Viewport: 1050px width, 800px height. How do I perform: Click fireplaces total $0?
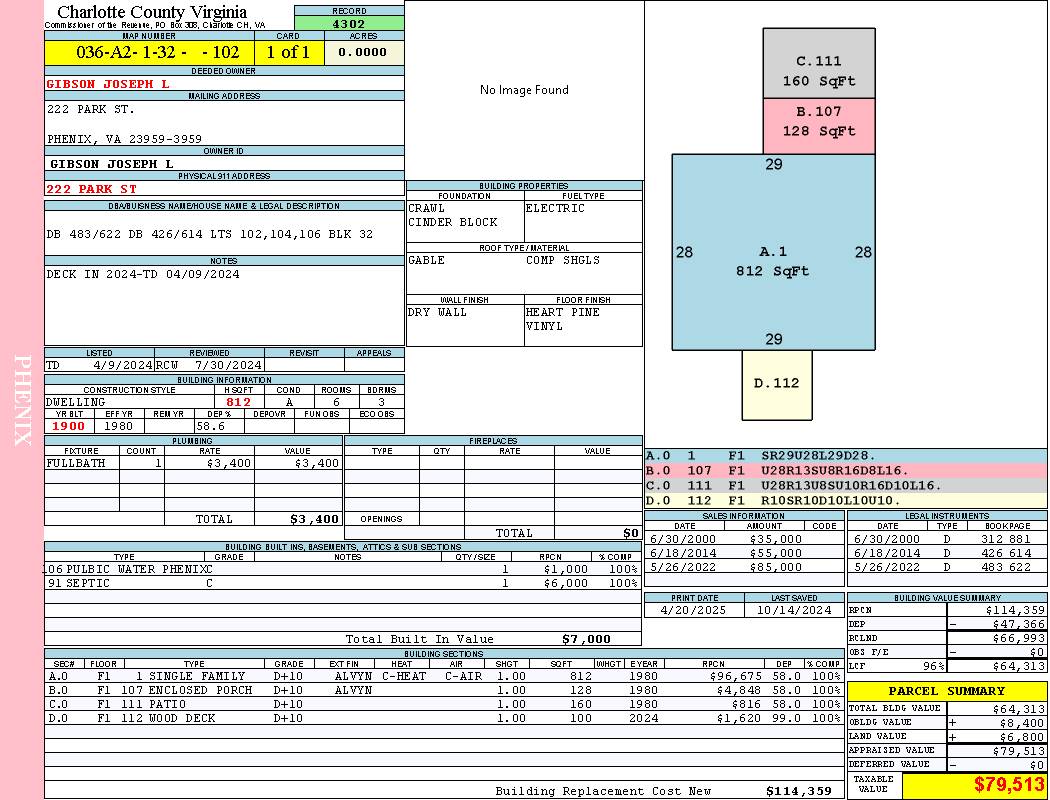point(631,533)
